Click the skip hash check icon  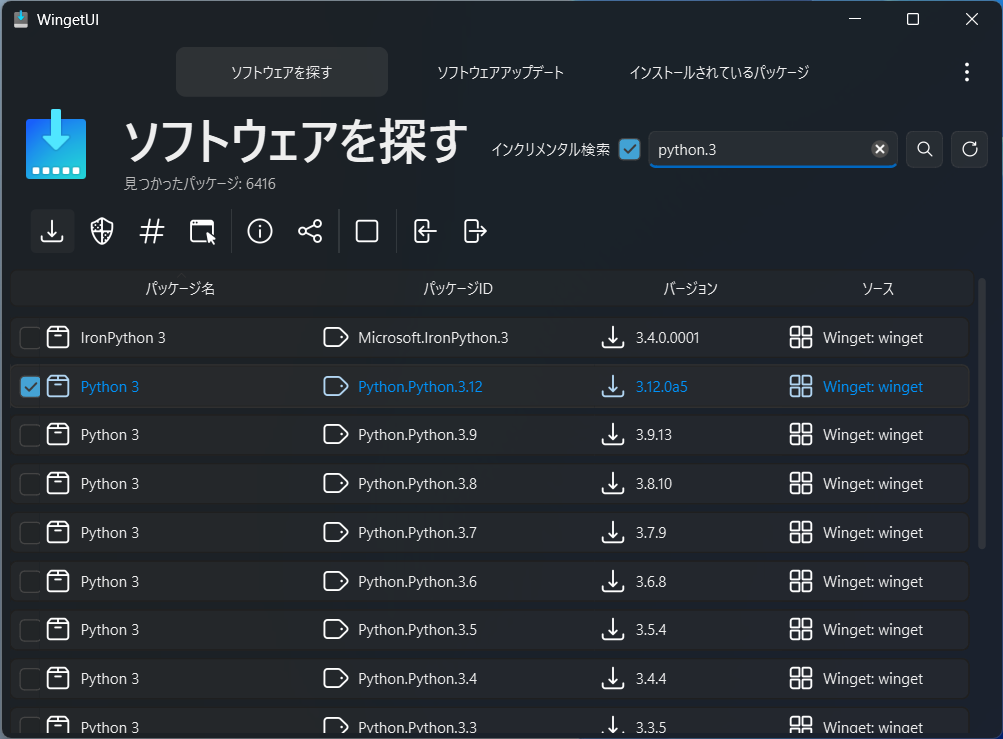point(152,231)
